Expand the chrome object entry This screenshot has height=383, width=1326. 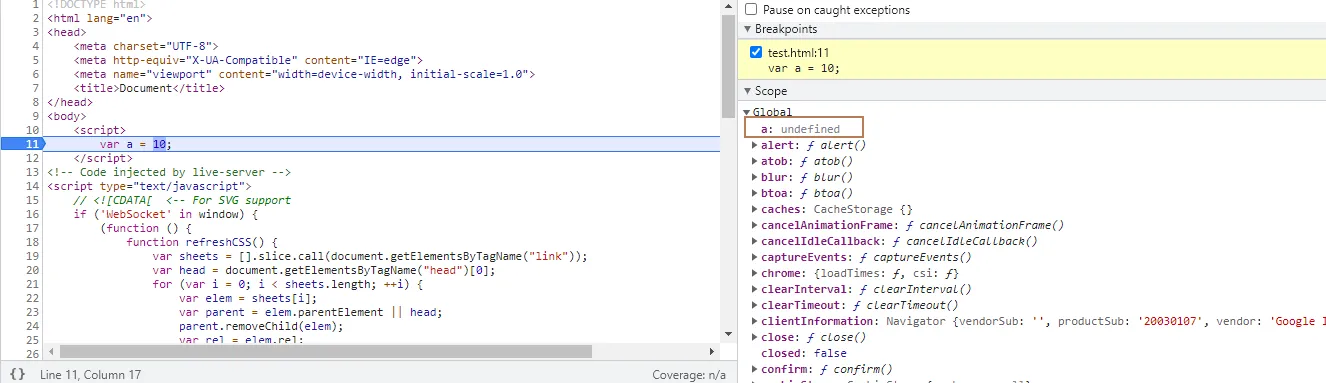[755, 273]
